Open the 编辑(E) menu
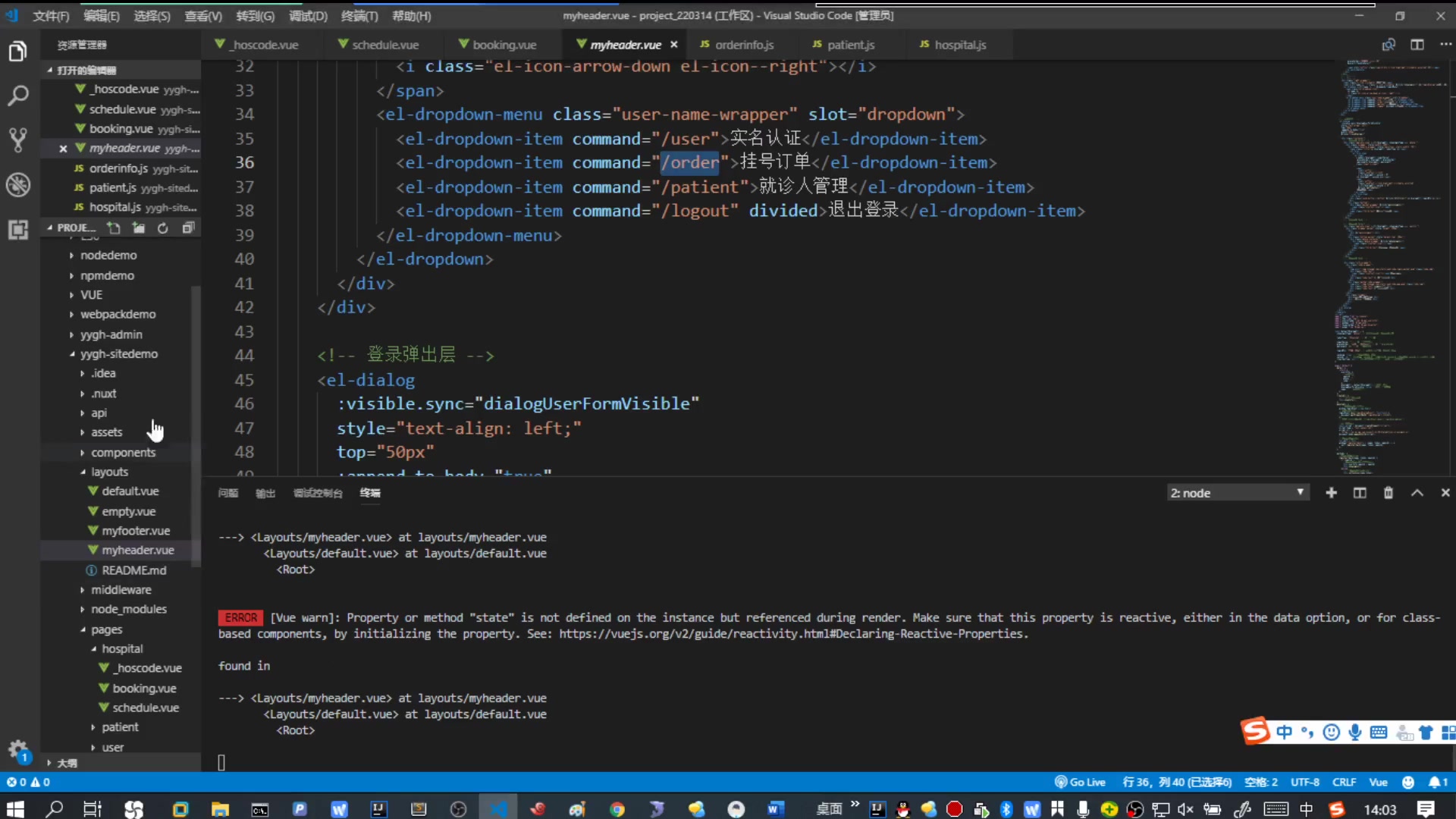The image size is (1456, 819). point(101,16)
